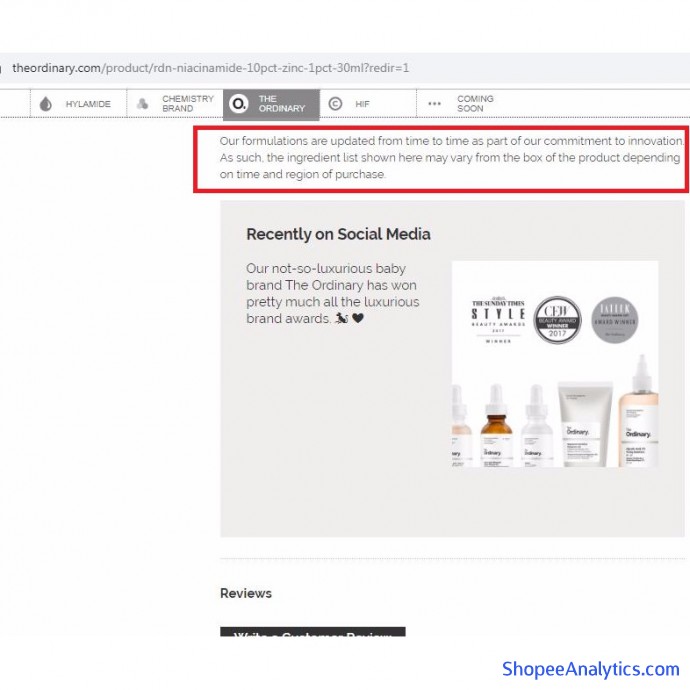The image size is (690, 690).
Task: Click the Reviews section heading
Action: 246,593
